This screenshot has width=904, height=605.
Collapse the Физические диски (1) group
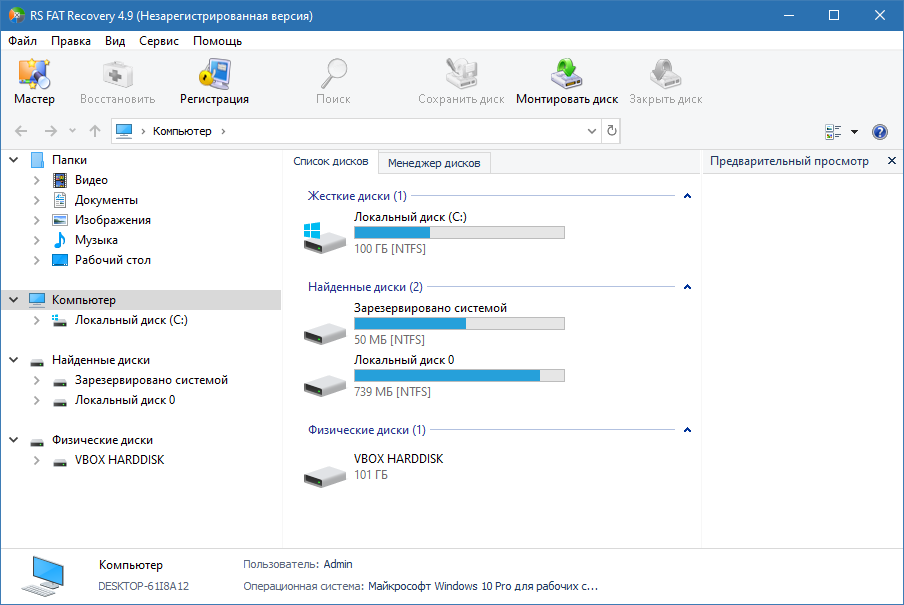pyautogui.click(x=687, y=430)
